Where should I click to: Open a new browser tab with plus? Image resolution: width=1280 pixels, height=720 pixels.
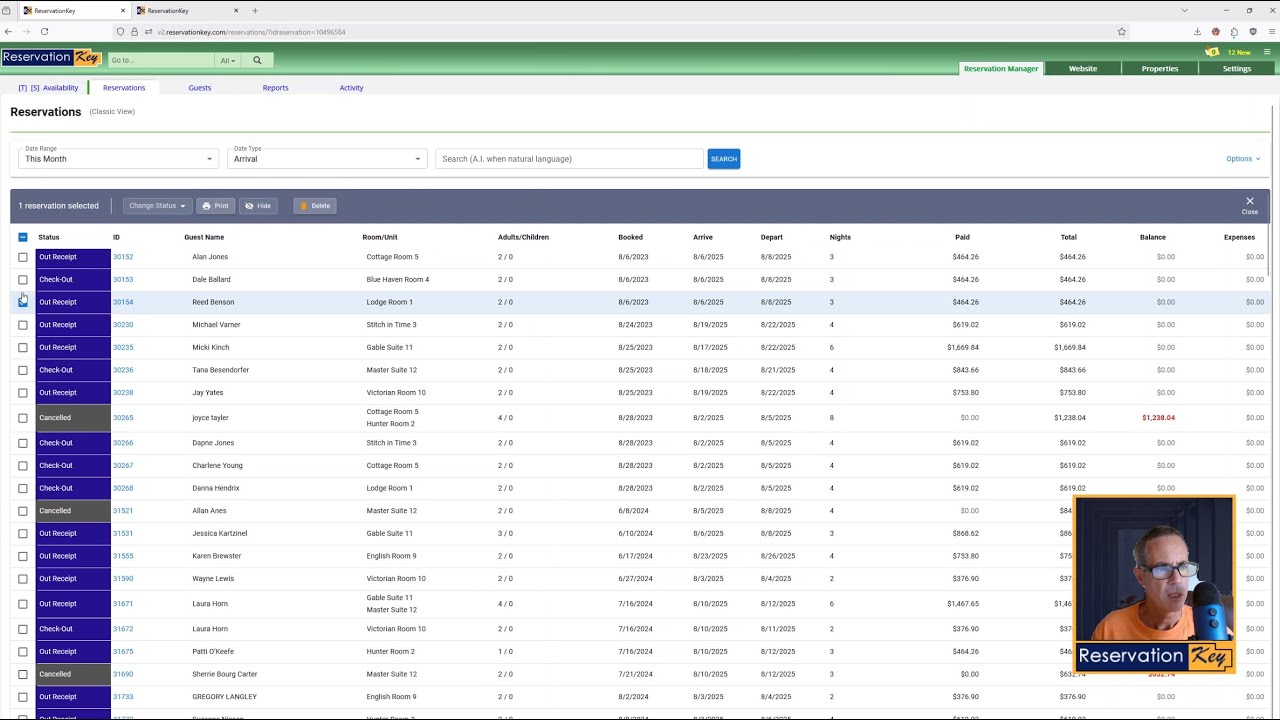click(x=255, y=10)
